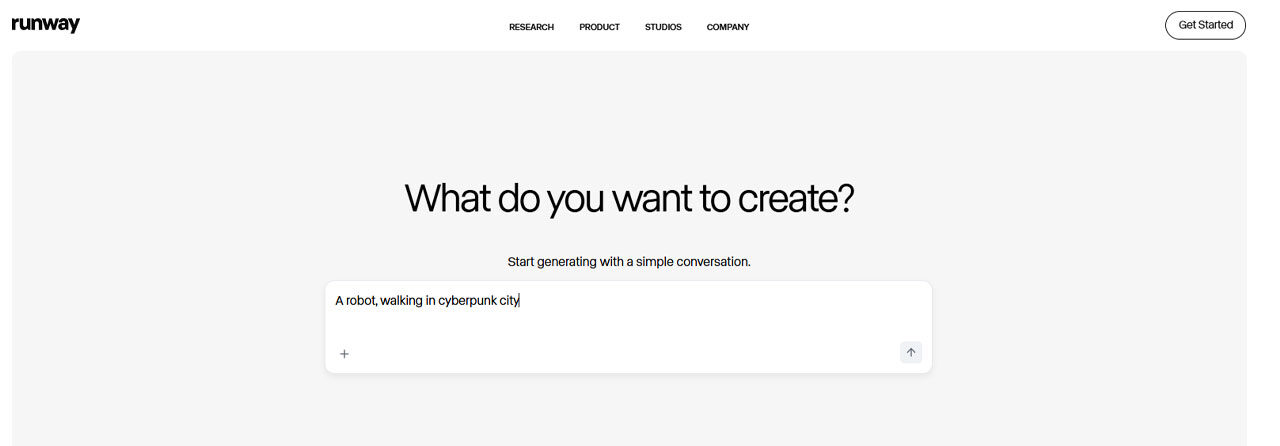Screen dimensions: 1280x446
Task: Click the word "create?" in the main heading
Action: (x=796, y=199)
